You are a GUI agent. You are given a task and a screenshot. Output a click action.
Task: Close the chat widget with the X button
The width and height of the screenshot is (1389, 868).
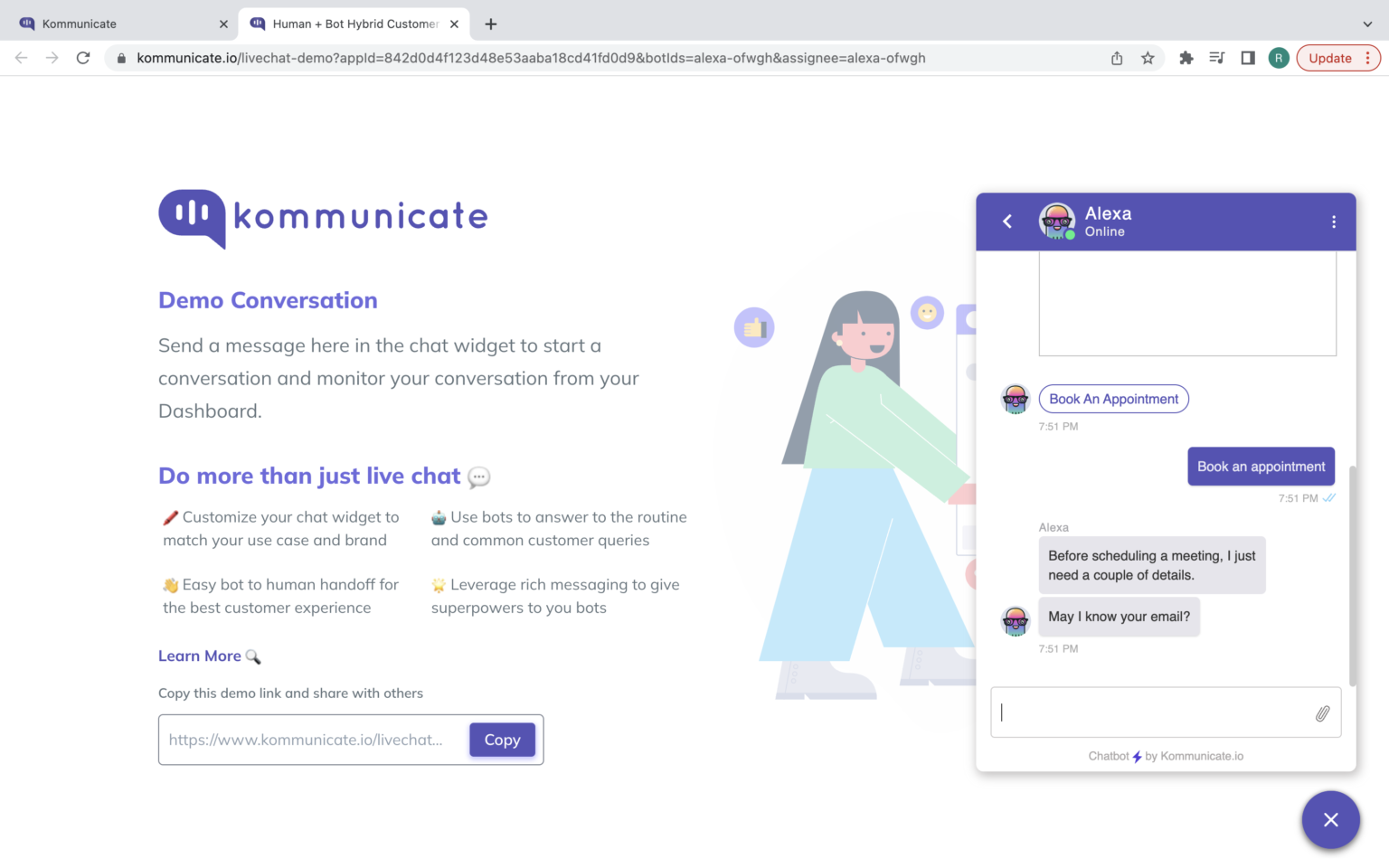click(x=1330, y=819)
